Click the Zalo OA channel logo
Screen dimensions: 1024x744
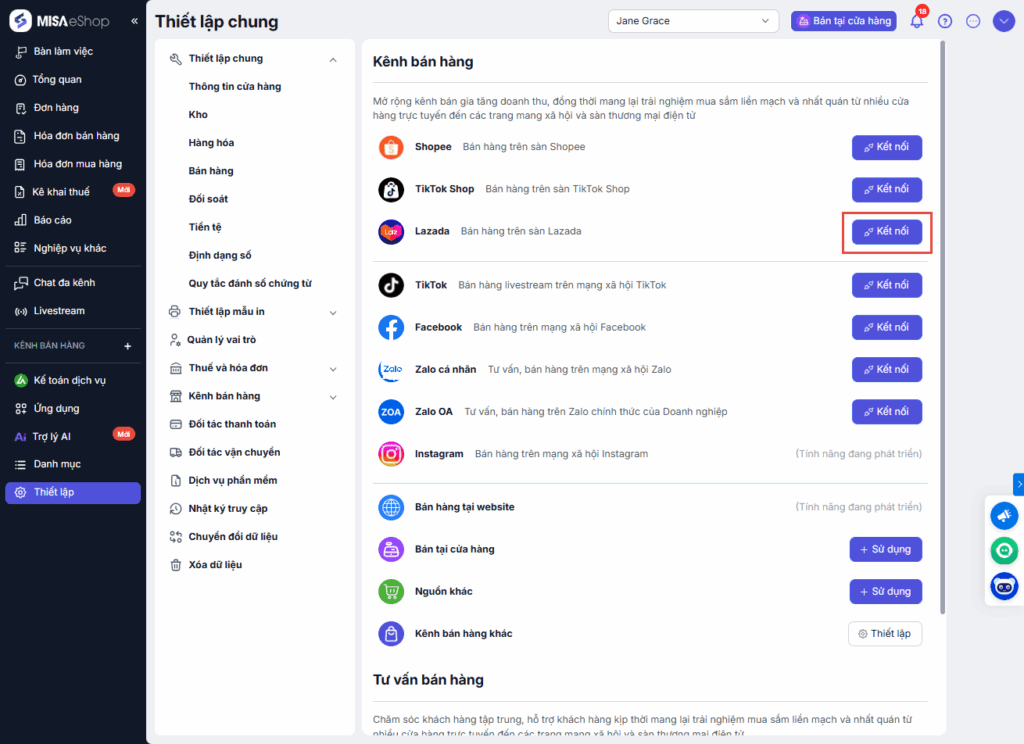pyautogui.click(x=391, y=412)
